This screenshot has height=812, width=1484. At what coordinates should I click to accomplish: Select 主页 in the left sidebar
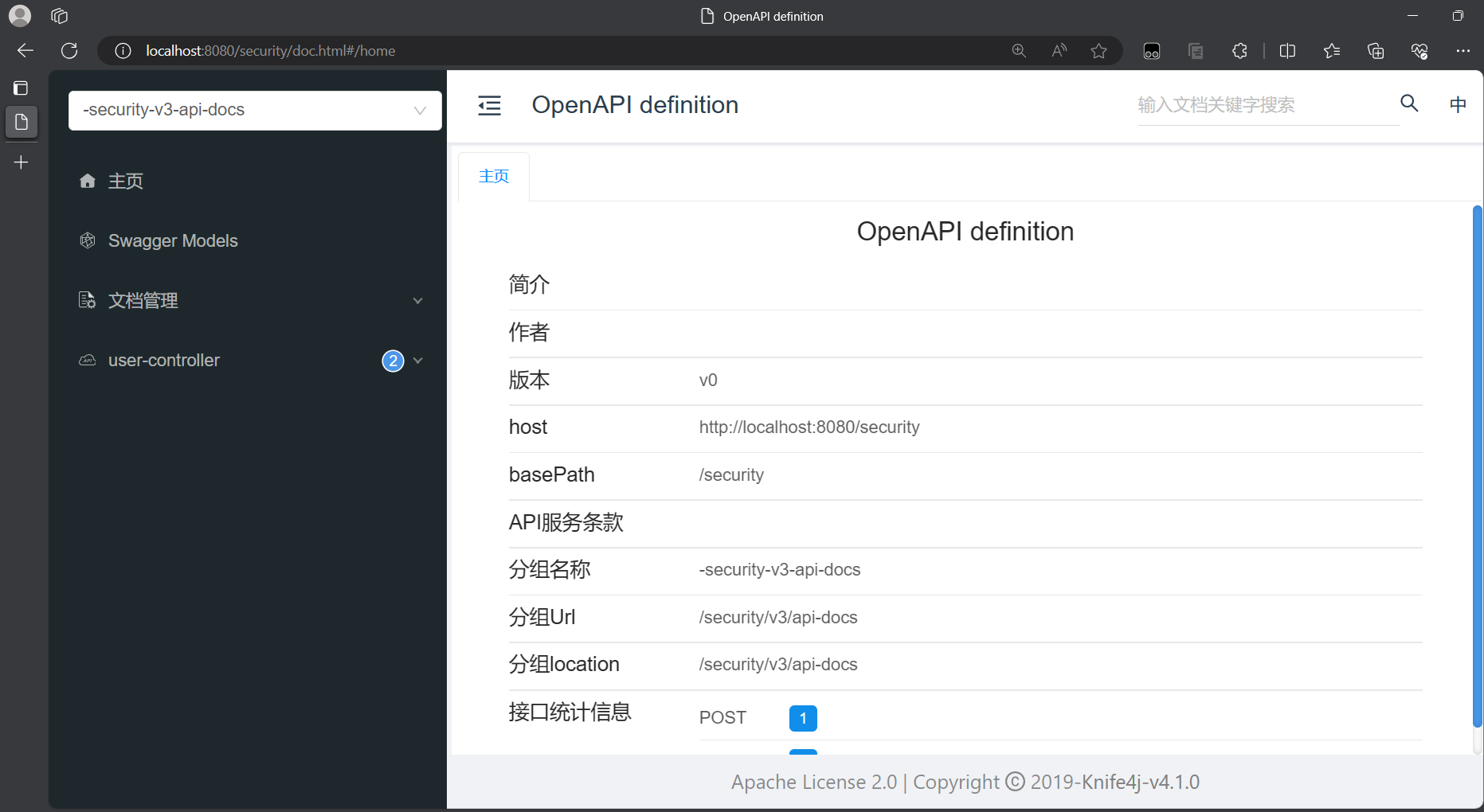[x=126, y=182]
